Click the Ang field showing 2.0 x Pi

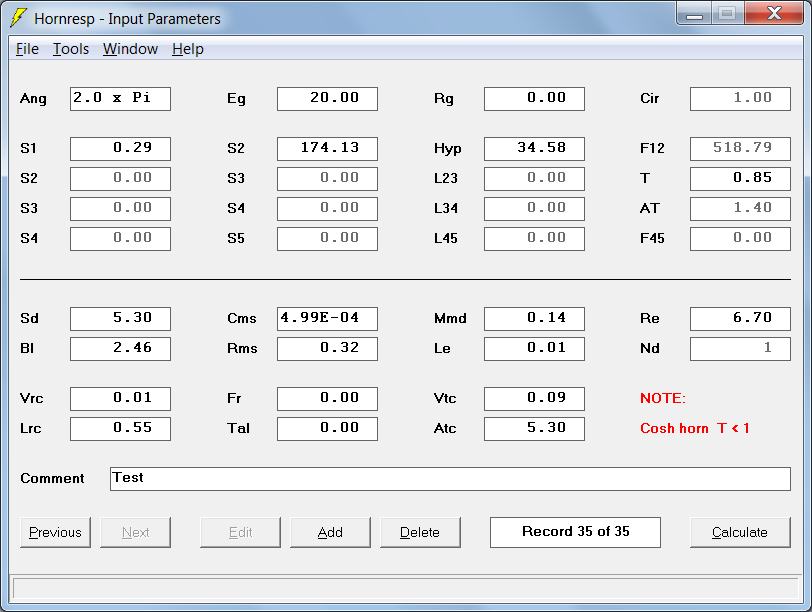tap(120, 99)
